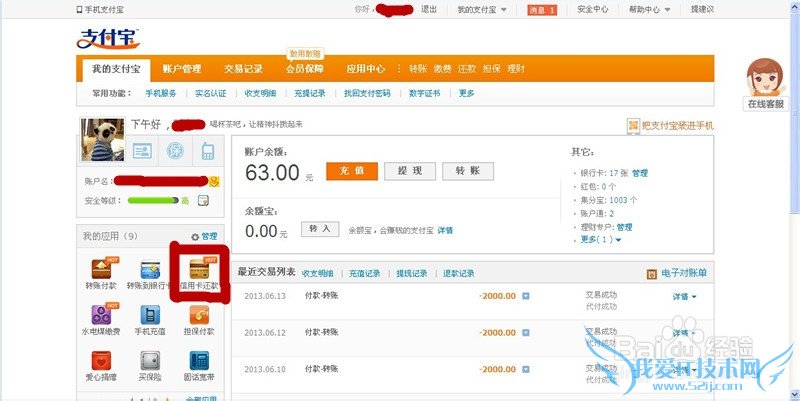Screen dimensions: 800x401
Task: Click the 转账 button beside 提现
Action: pos(468,171)
